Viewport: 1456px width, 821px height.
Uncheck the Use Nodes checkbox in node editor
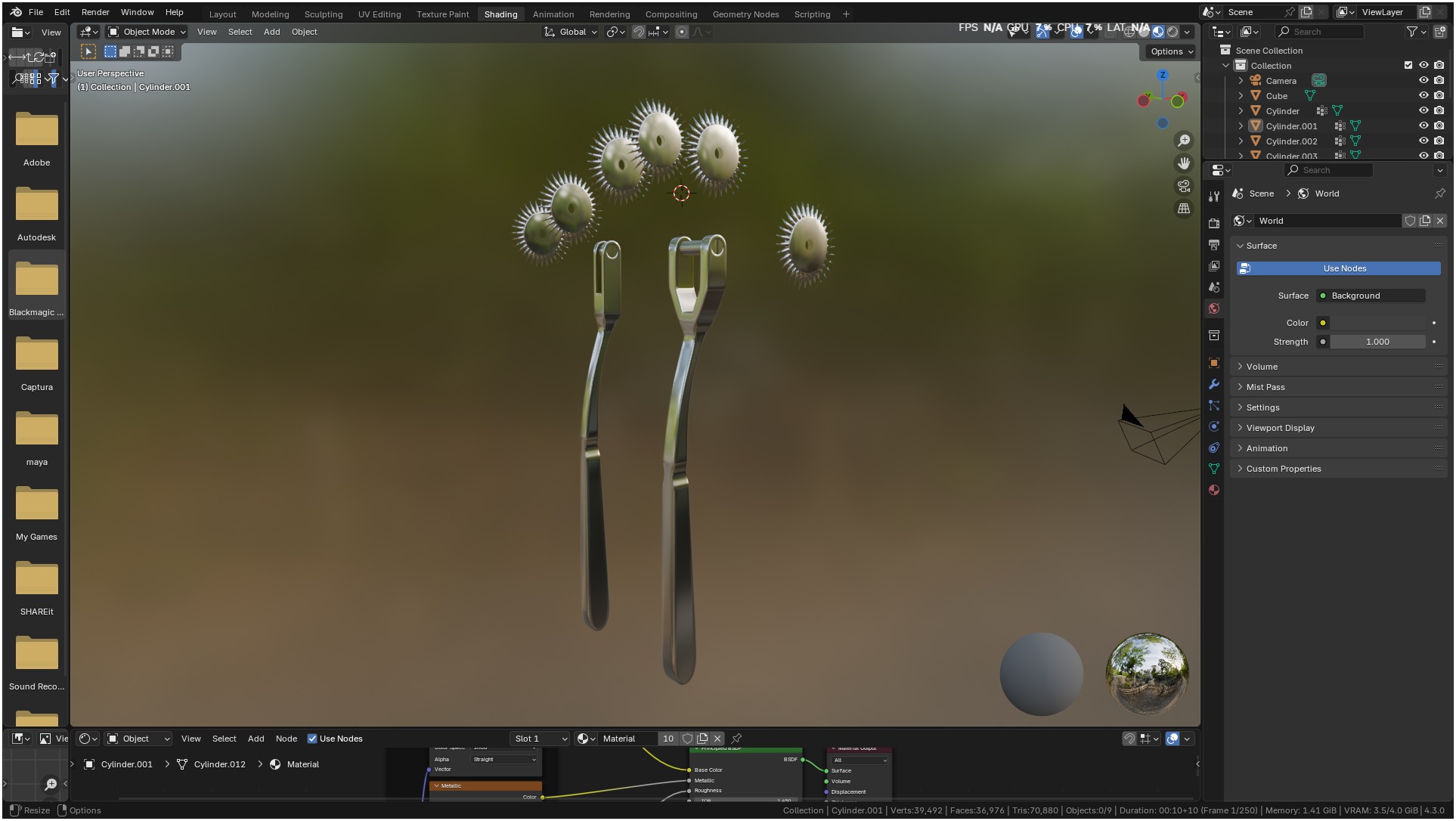click(x=312, y=739)
